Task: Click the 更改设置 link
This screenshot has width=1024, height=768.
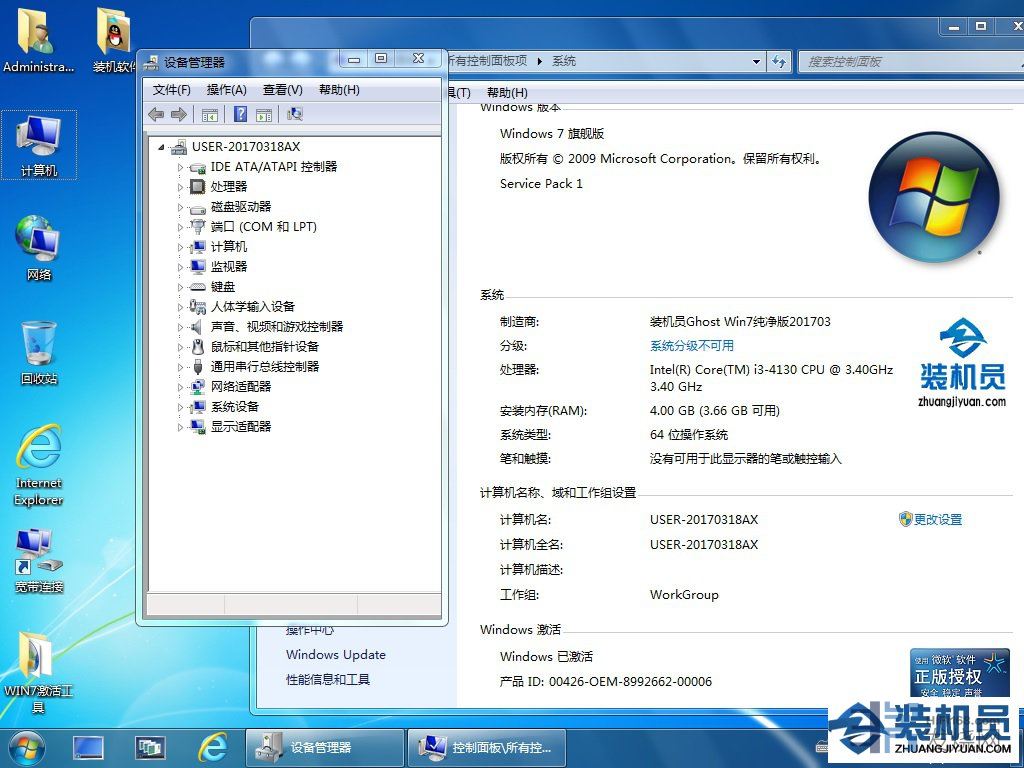Action: (937, 520)
